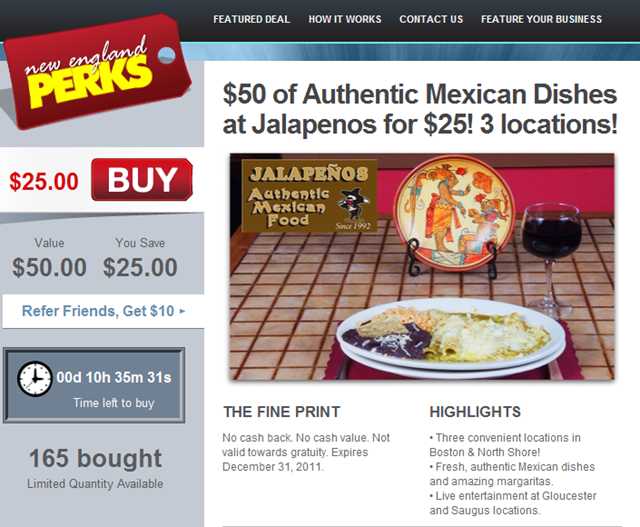Click the time left to buy box
This screenshot has width=640, height=527.
(94, 385)
